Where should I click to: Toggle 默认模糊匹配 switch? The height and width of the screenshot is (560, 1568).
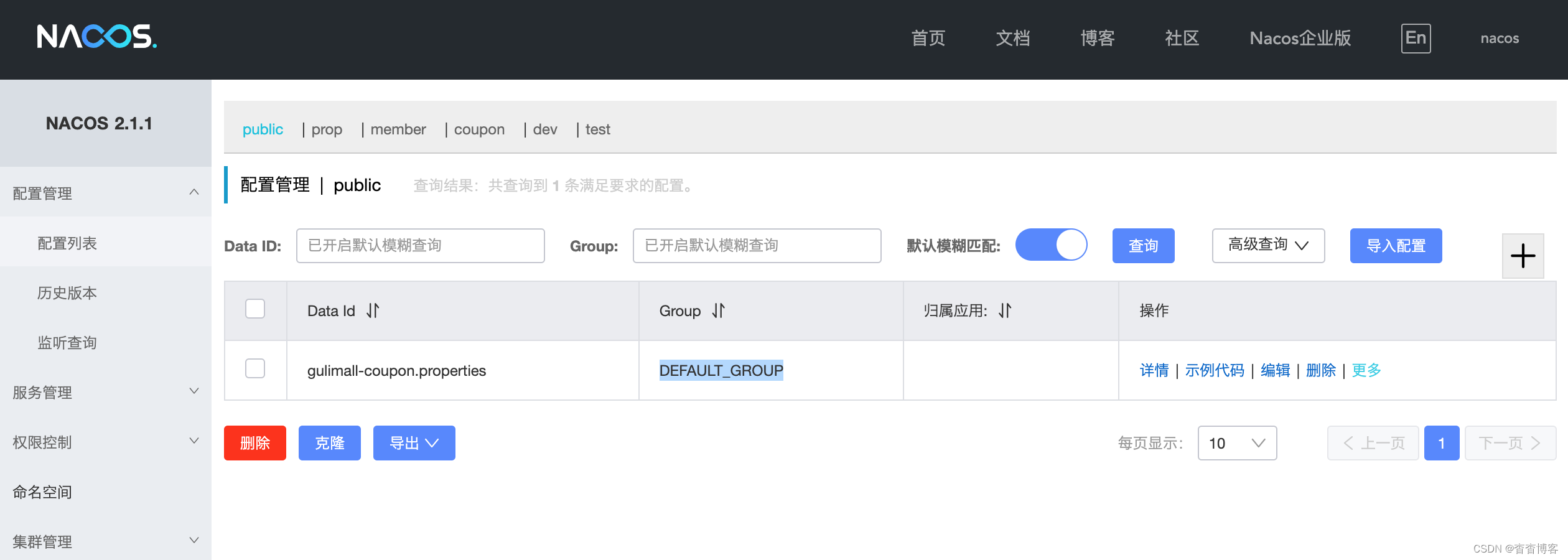pyautogui.click(x=1051, y=245)
